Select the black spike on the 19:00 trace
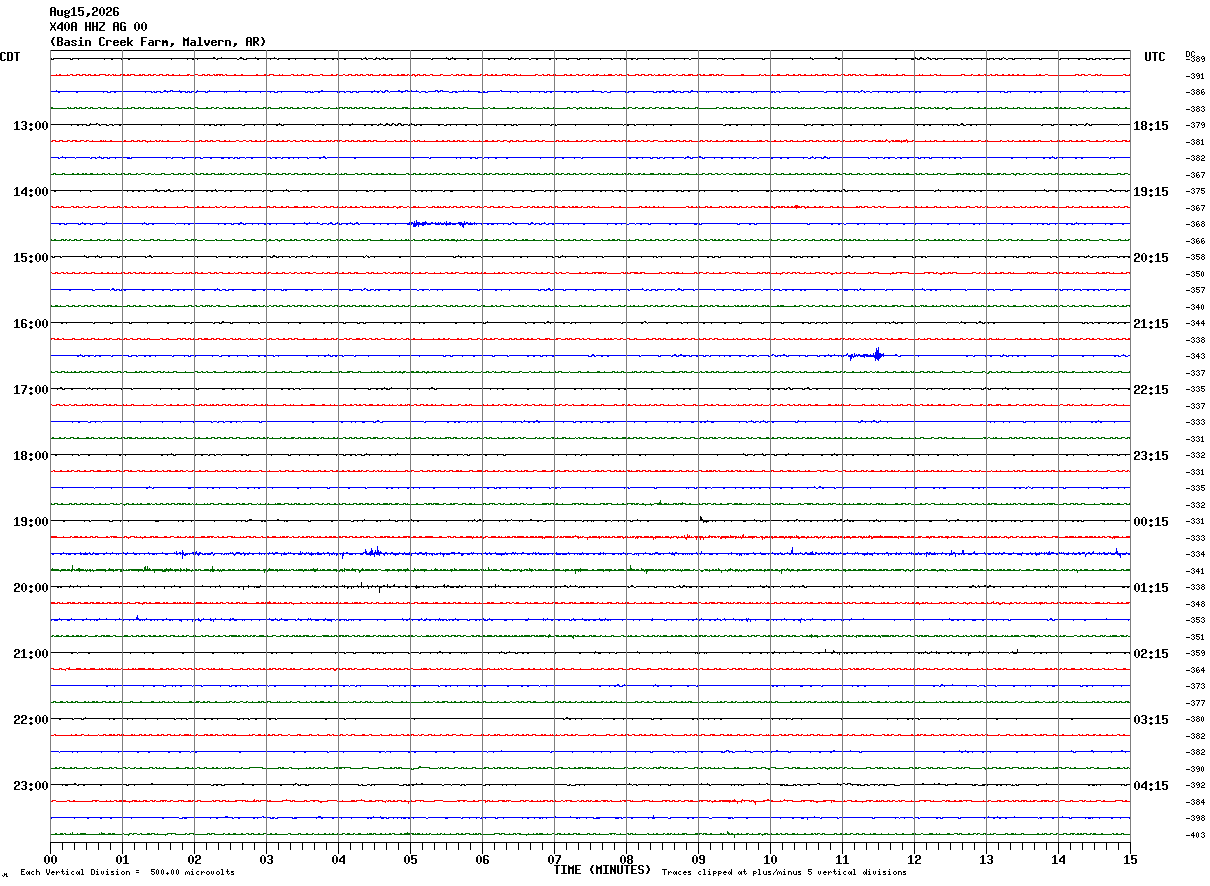Viewport: 1210px width, 886px height. click(702, 519)
